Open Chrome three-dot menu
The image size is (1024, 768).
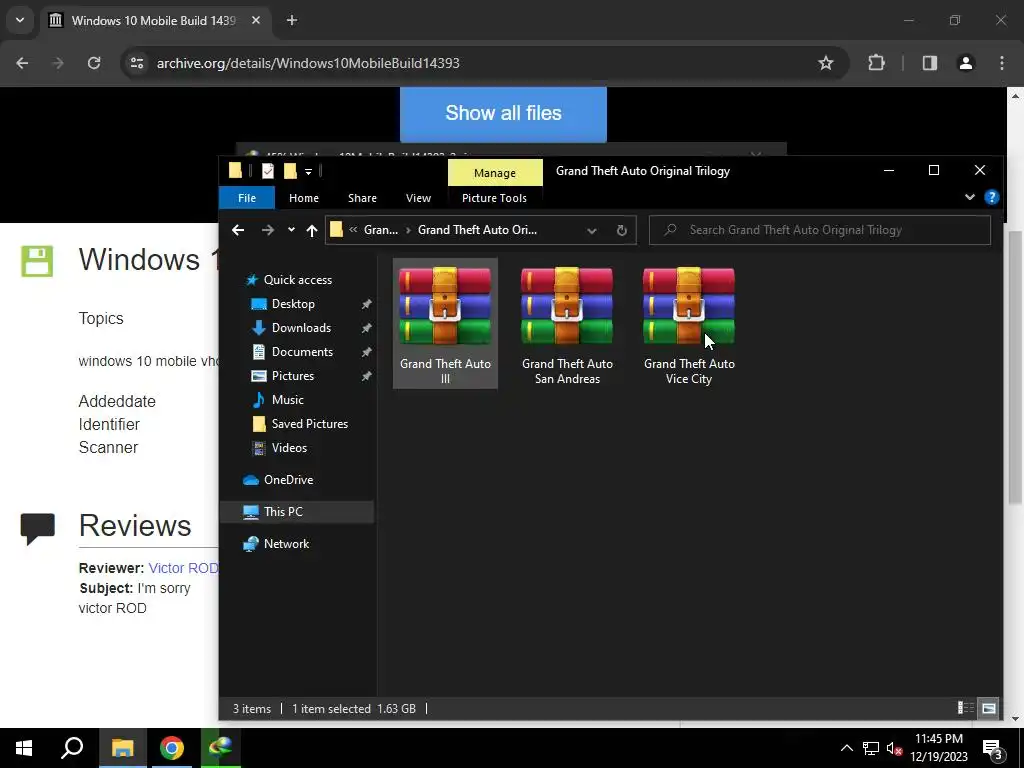[x=1002, y=63]
